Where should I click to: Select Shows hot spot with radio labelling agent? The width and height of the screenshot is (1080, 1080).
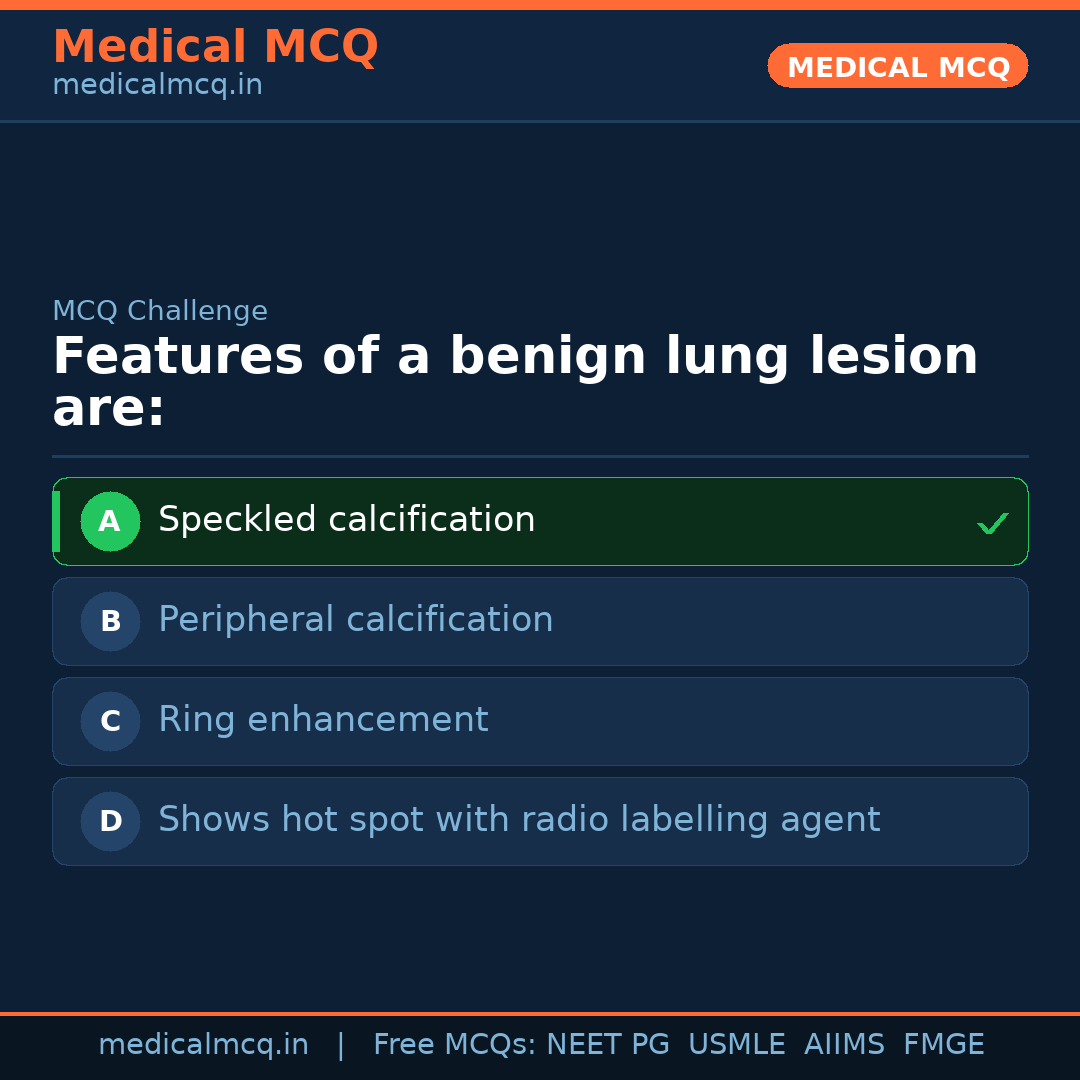pyautogui.click(x=519, y=820)
